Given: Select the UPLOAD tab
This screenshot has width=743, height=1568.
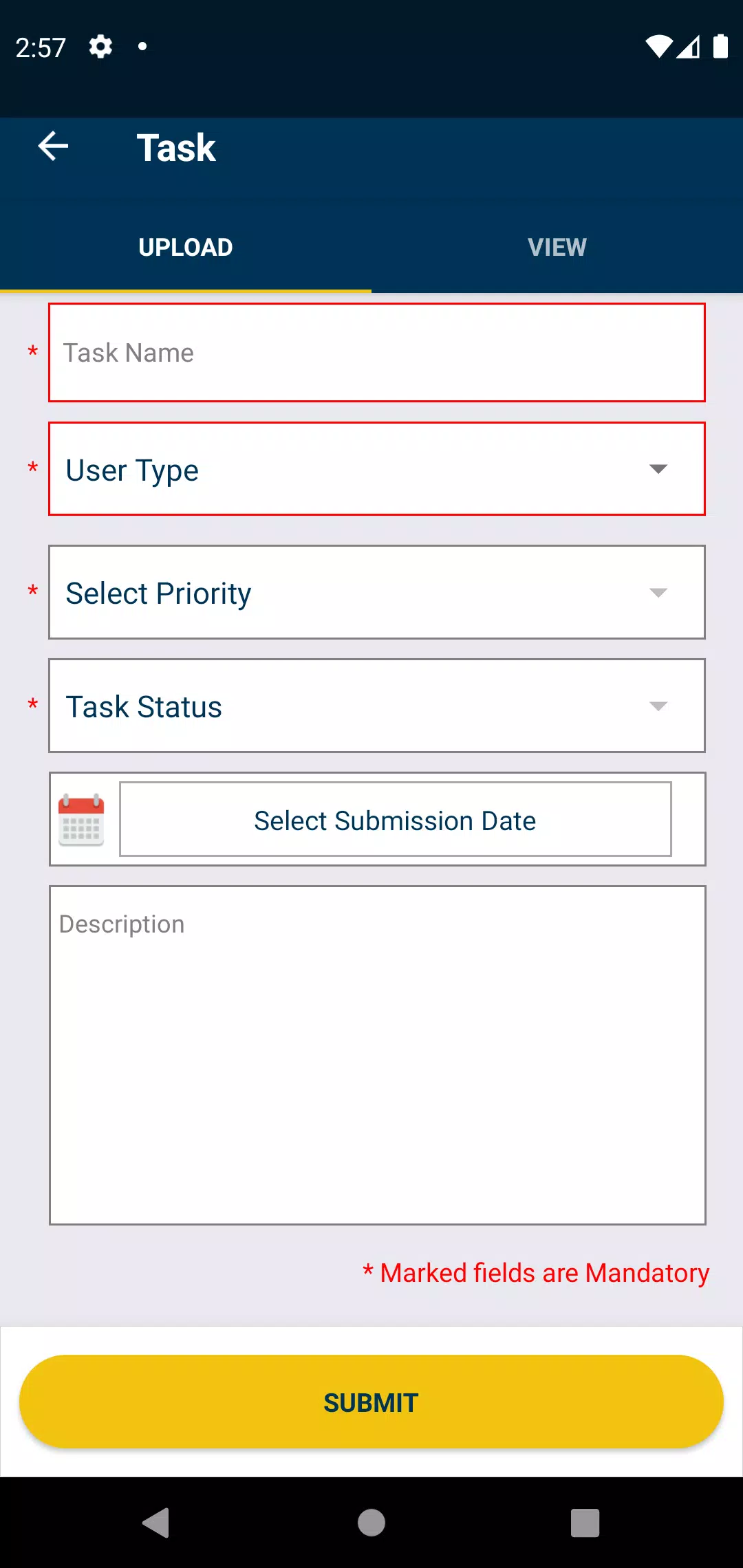Looking at the screenshot, I should click(186, 248).
